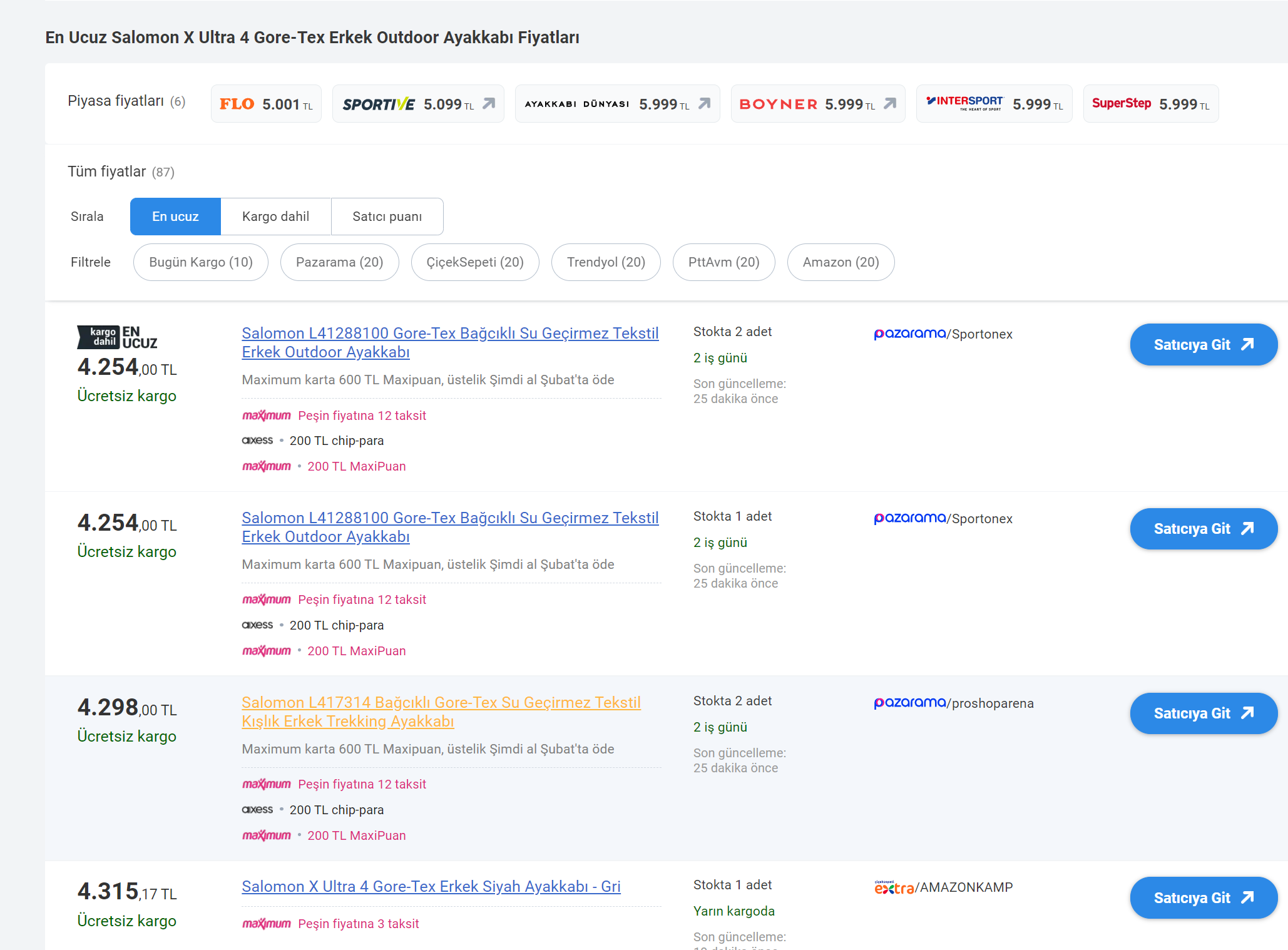Click Satıcıya Git for the kargo dahil en ucuz offer
Viewport: 1288px width, 950px height.
pos(1204,344)
